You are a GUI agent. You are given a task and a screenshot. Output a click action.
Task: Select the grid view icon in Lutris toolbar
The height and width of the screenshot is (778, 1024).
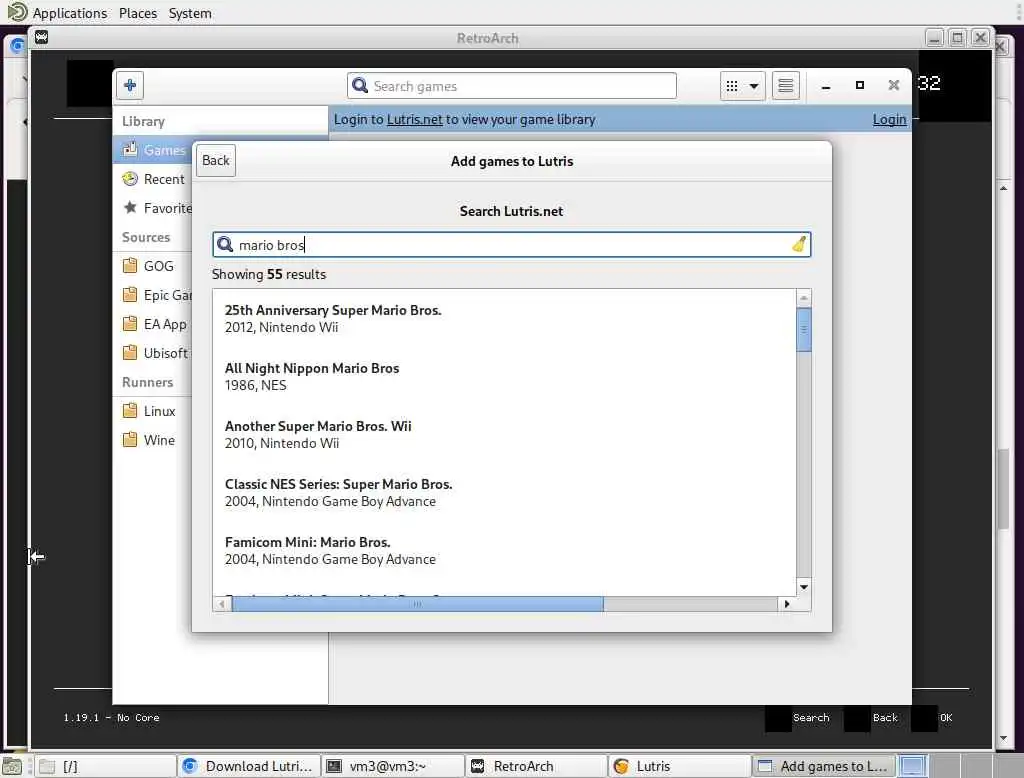coord(732,86)
